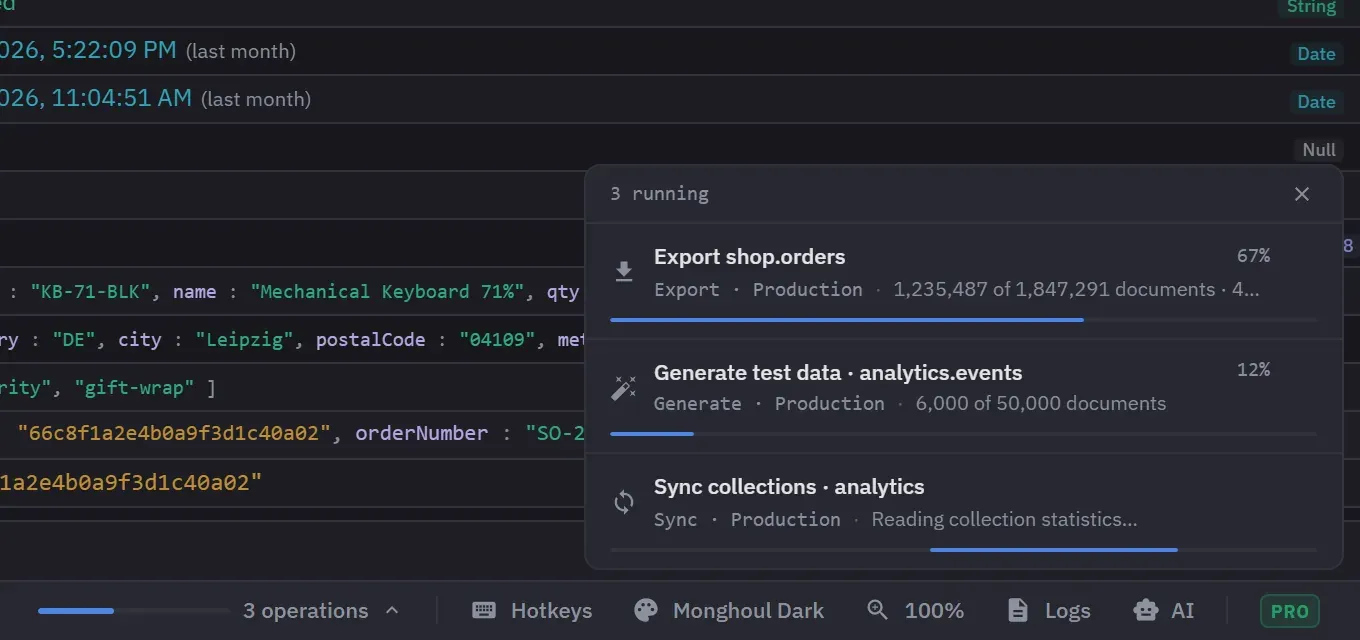Click '1,235,487 of 1,847,291 documents' text

[1054, 289]
